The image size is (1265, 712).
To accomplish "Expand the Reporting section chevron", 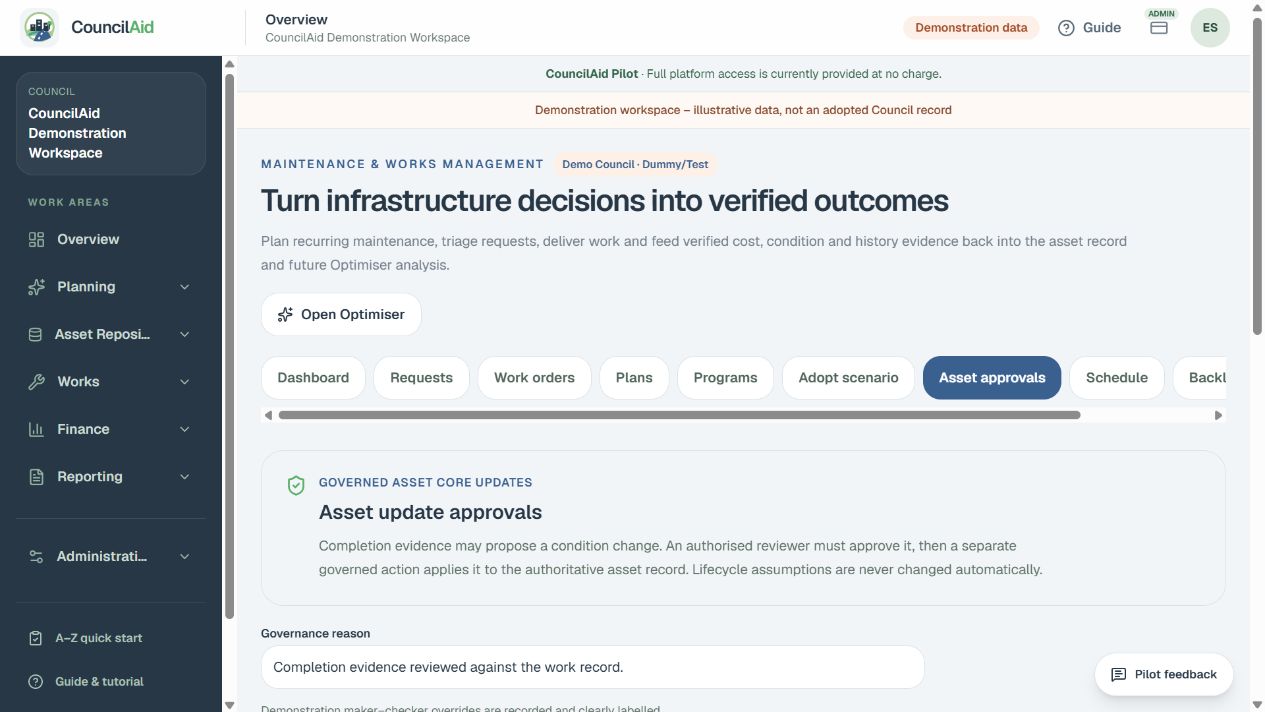I will click(x=184, y=477).
